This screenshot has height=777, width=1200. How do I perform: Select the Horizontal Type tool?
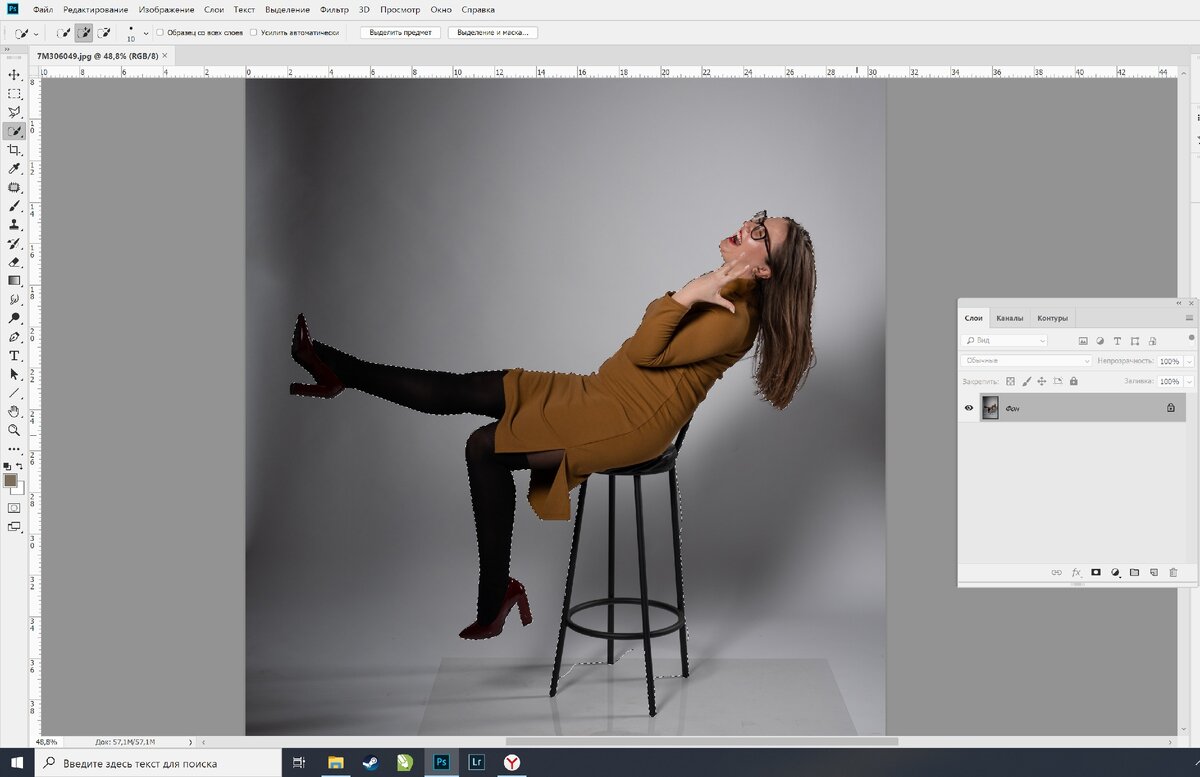pos(14,355)
